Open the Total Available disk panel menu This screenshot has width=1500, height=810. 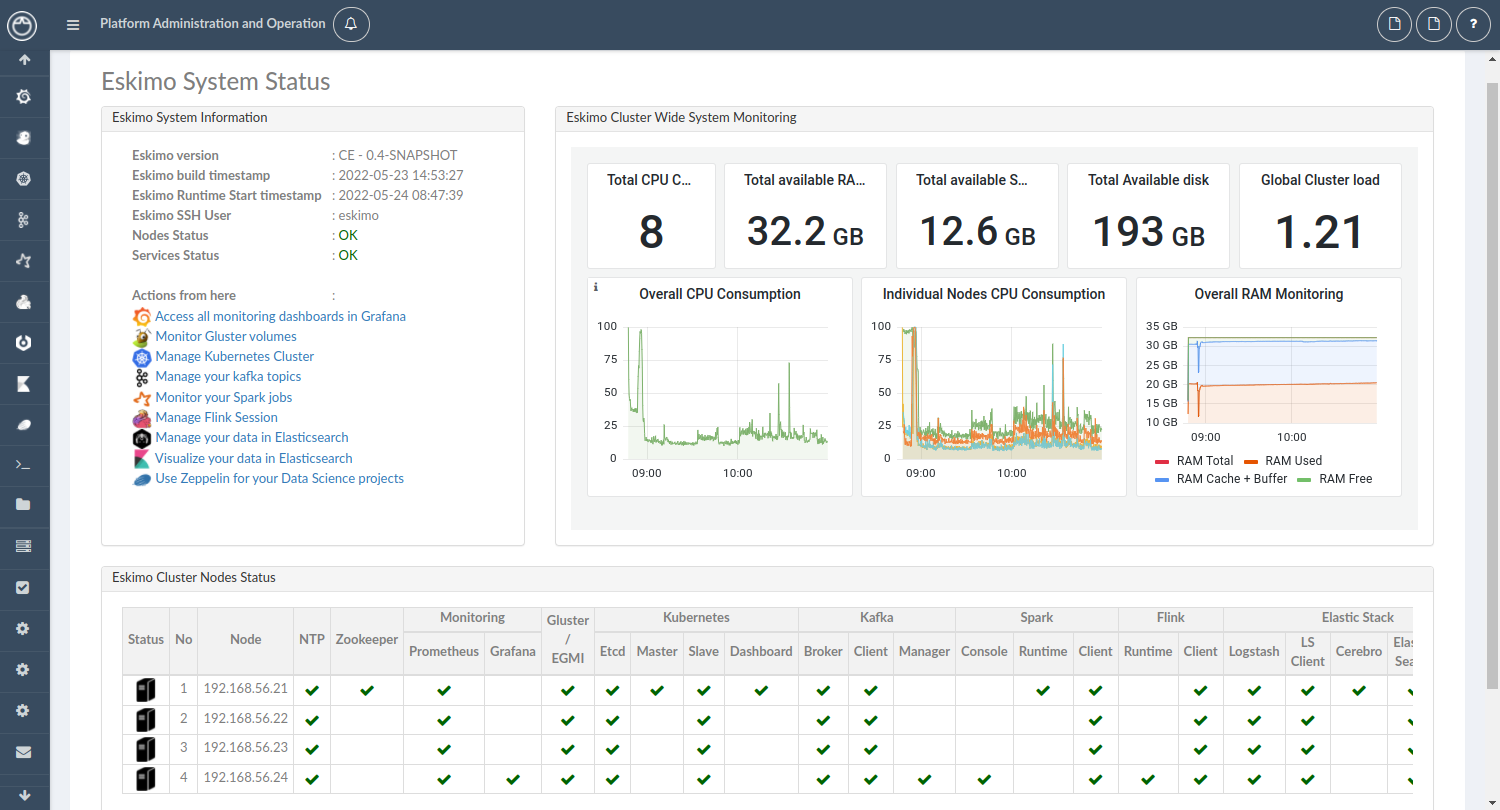1148,180
